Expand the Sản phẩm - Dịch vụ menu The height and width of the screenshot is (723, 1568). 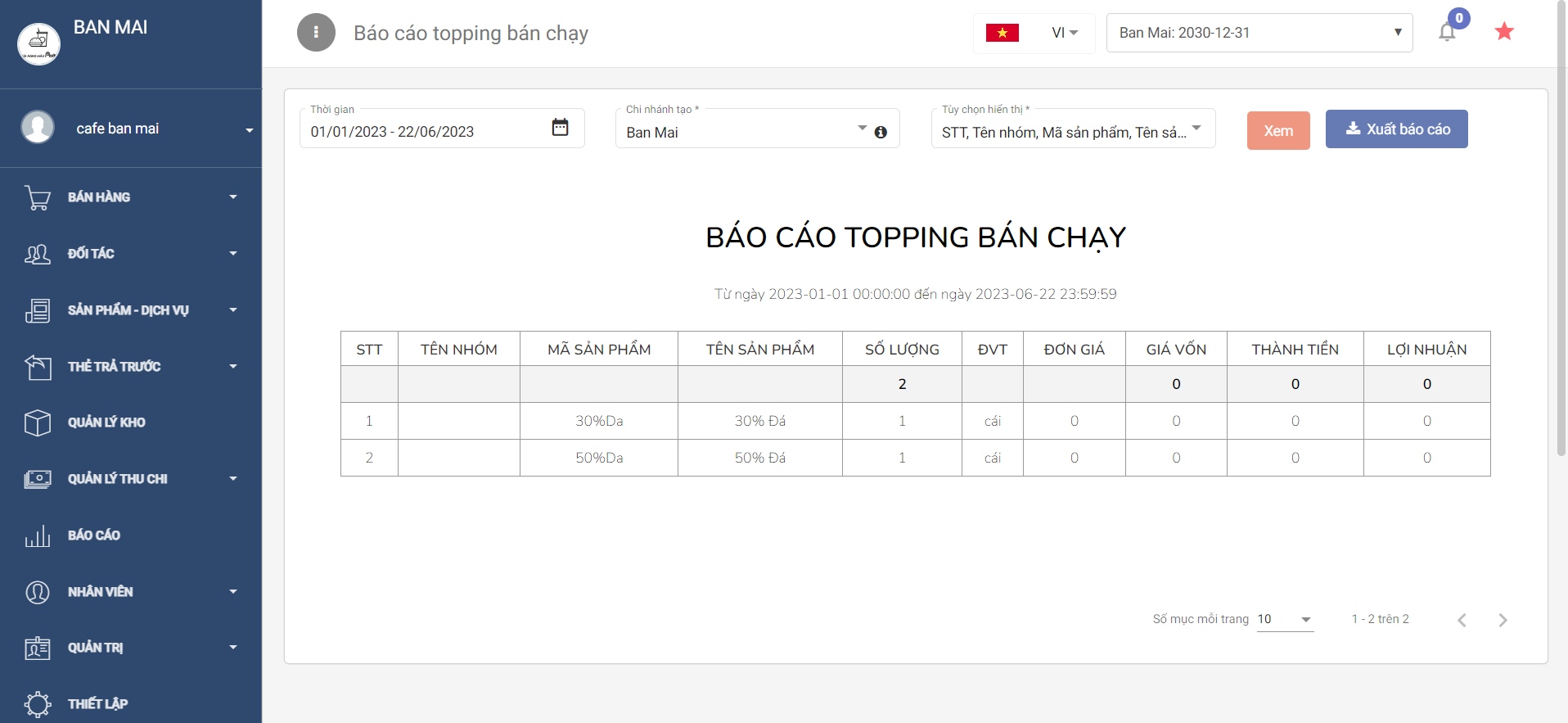tap(131, 310)
